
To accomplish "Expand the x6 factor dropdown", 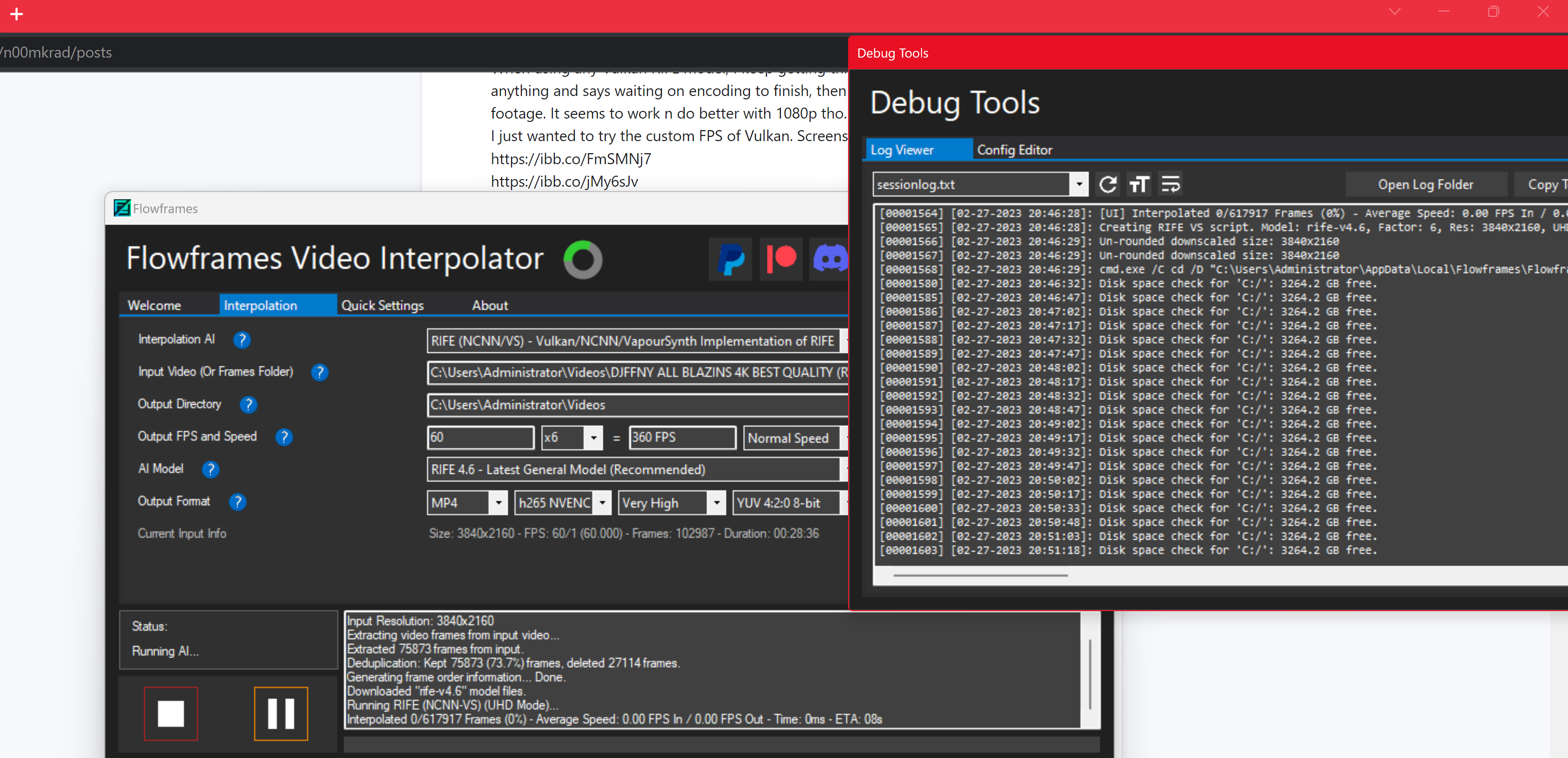I will [x=593, y=438].
